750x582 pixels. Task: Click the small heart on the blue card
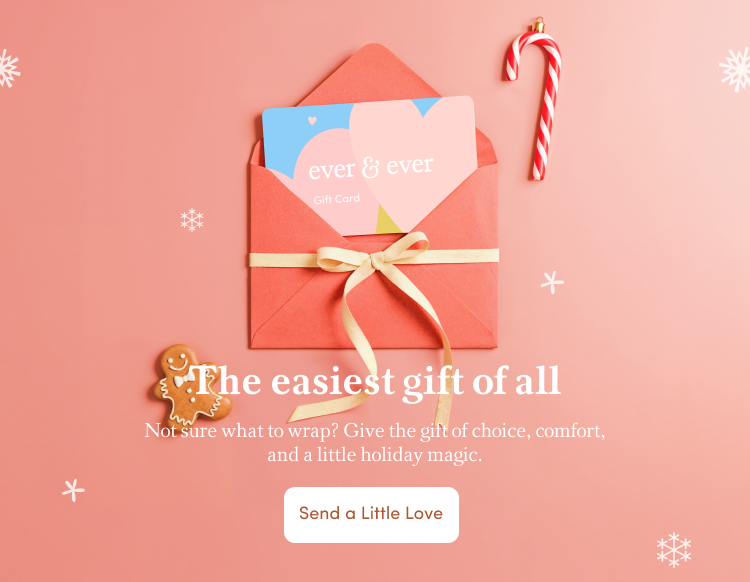coord(312,121)
